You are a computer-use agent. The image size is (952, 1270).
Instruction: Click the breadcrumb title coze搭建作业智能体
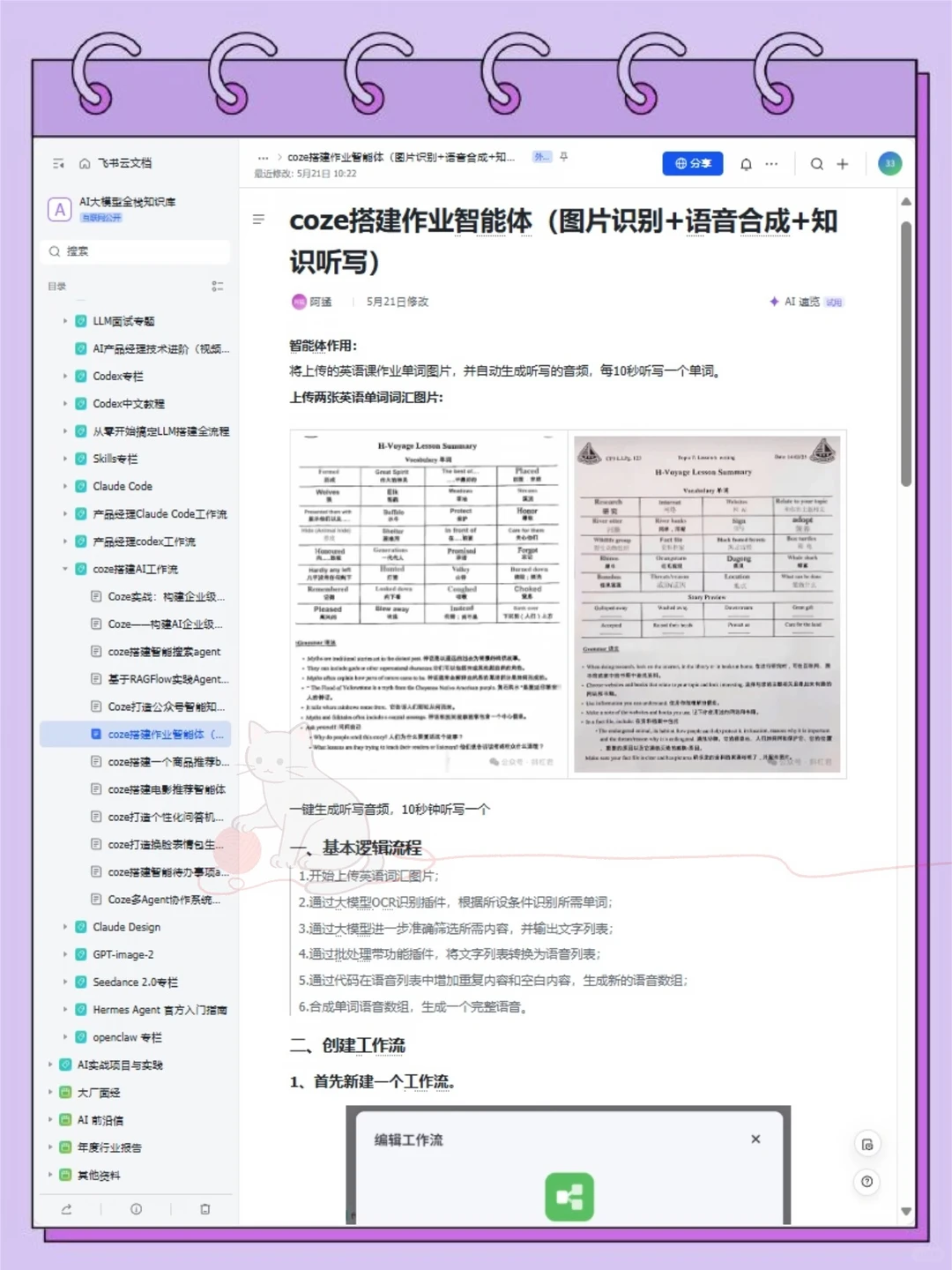click(x=401, y=157)
